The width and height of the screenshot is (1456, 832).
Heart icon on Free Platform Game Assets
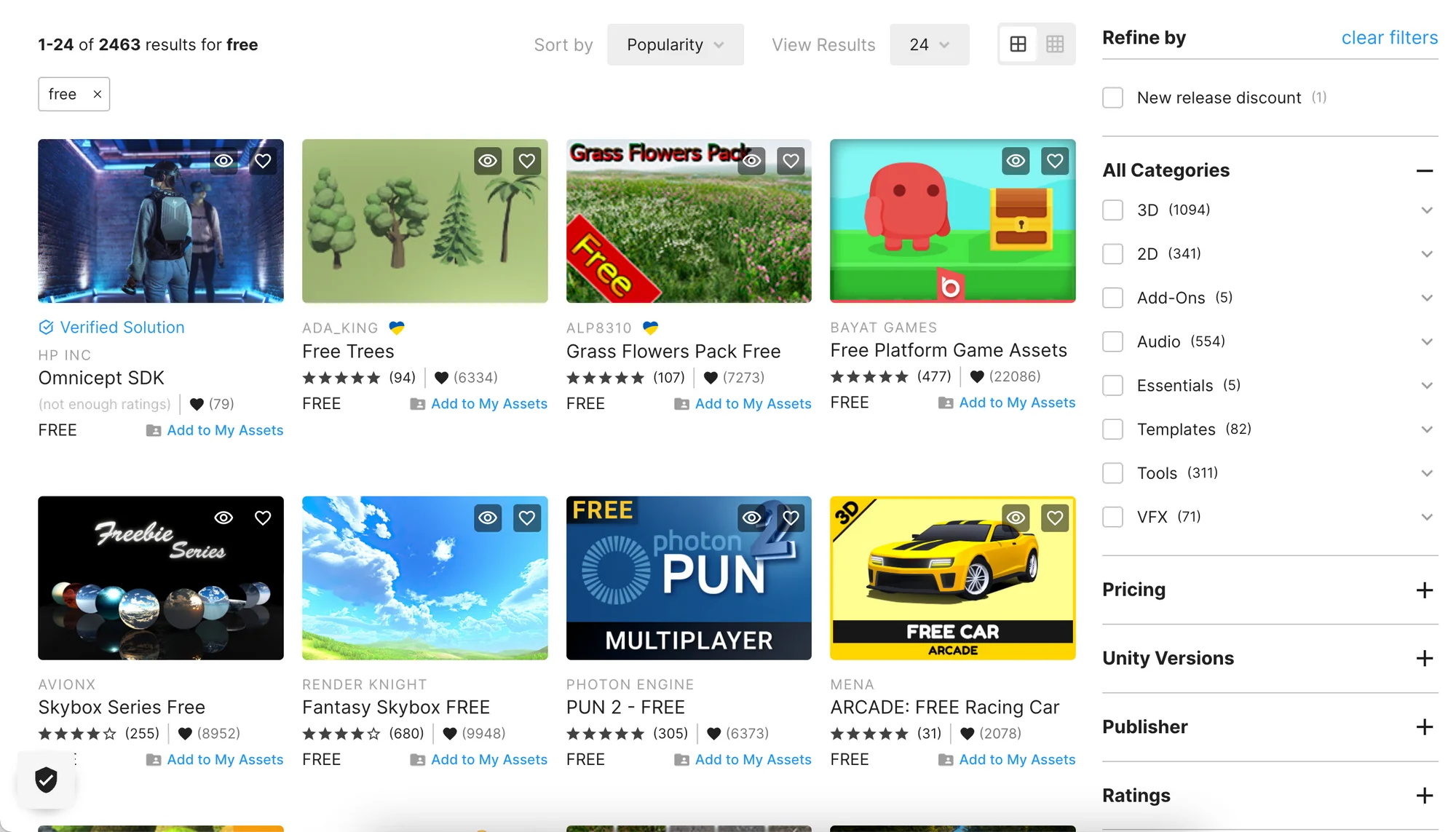(x=1054, y=161)
